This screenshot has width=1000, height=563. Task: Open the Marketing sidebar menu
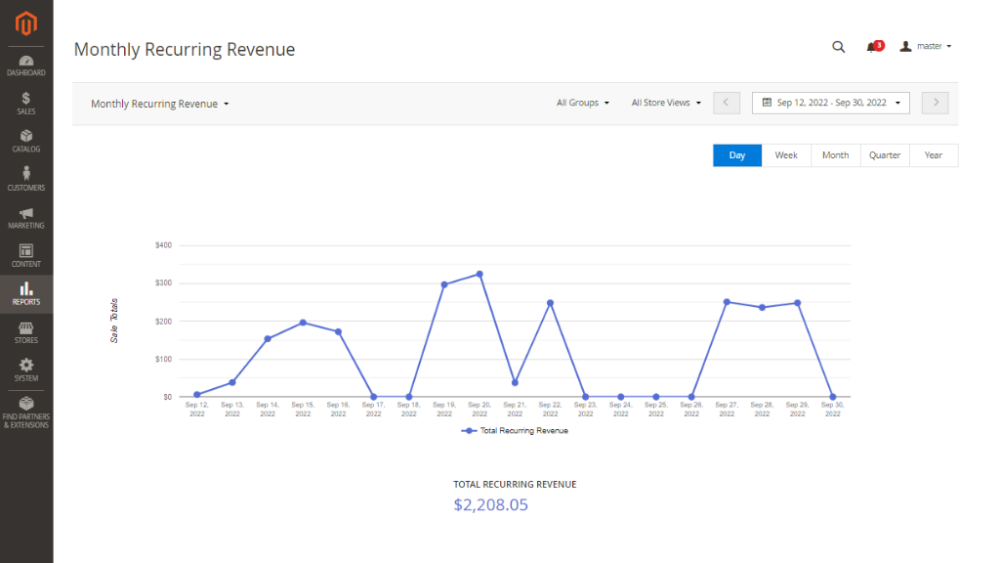tap(26, 218)
